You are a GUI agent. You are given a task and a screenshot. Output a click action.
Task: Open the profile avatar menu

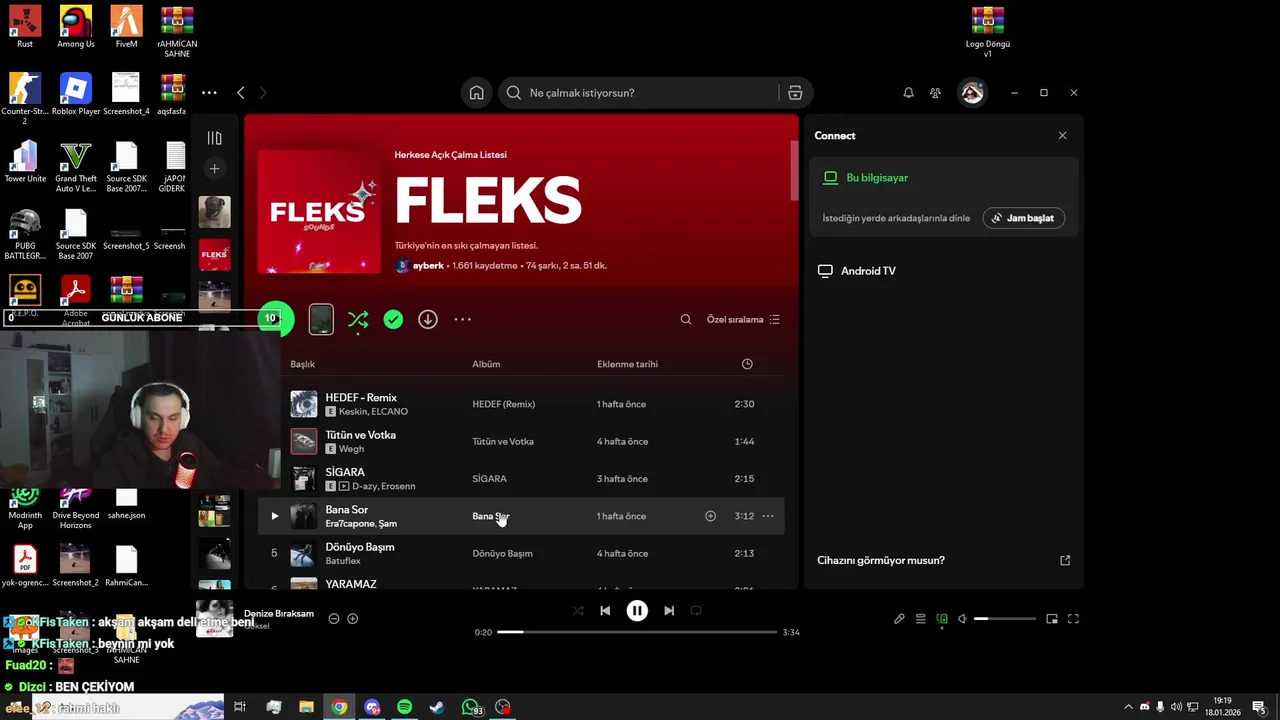972,93
